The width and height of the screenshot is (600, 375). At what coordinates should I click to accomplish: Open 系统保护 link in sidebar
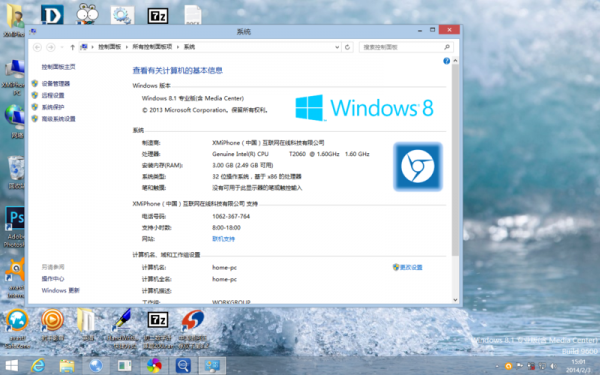point(53,107)
